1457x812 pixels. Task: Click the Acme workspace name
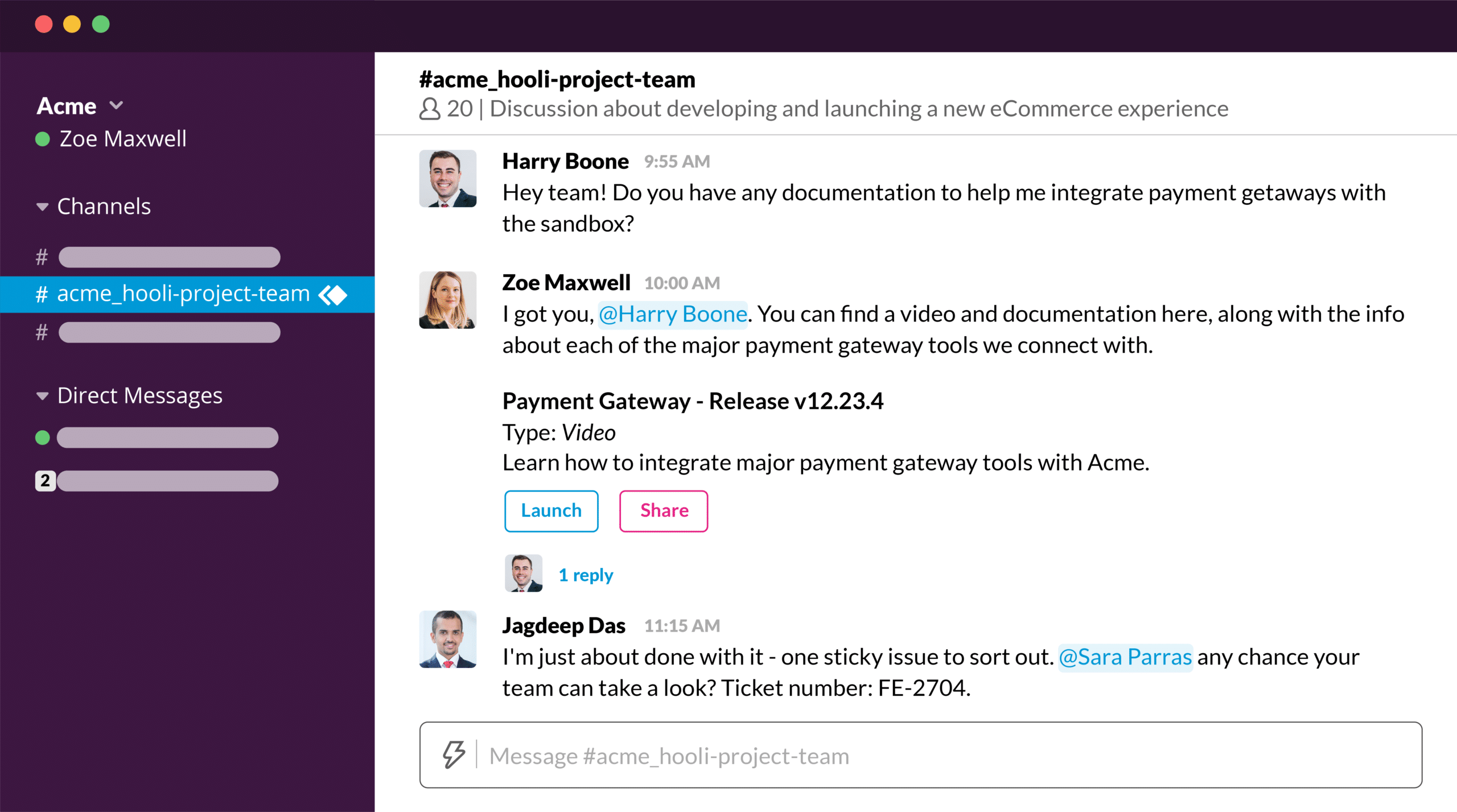click(x=67, y=106)
